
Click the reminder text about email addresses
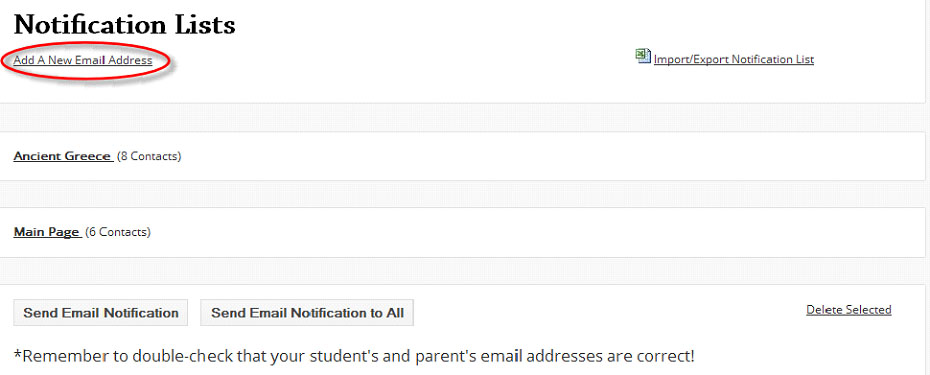(354, 357)
